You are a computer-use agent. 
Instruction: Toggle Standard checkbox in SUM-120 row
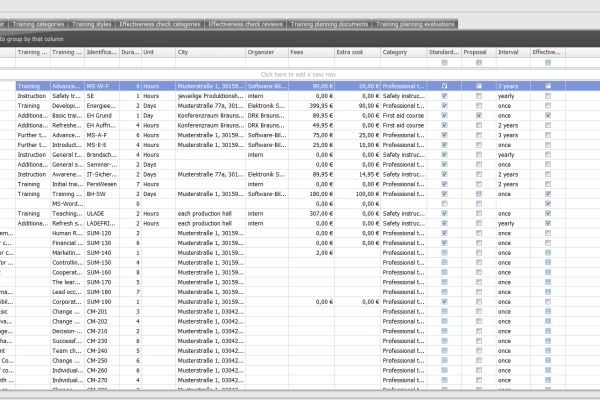coord(444,233)
